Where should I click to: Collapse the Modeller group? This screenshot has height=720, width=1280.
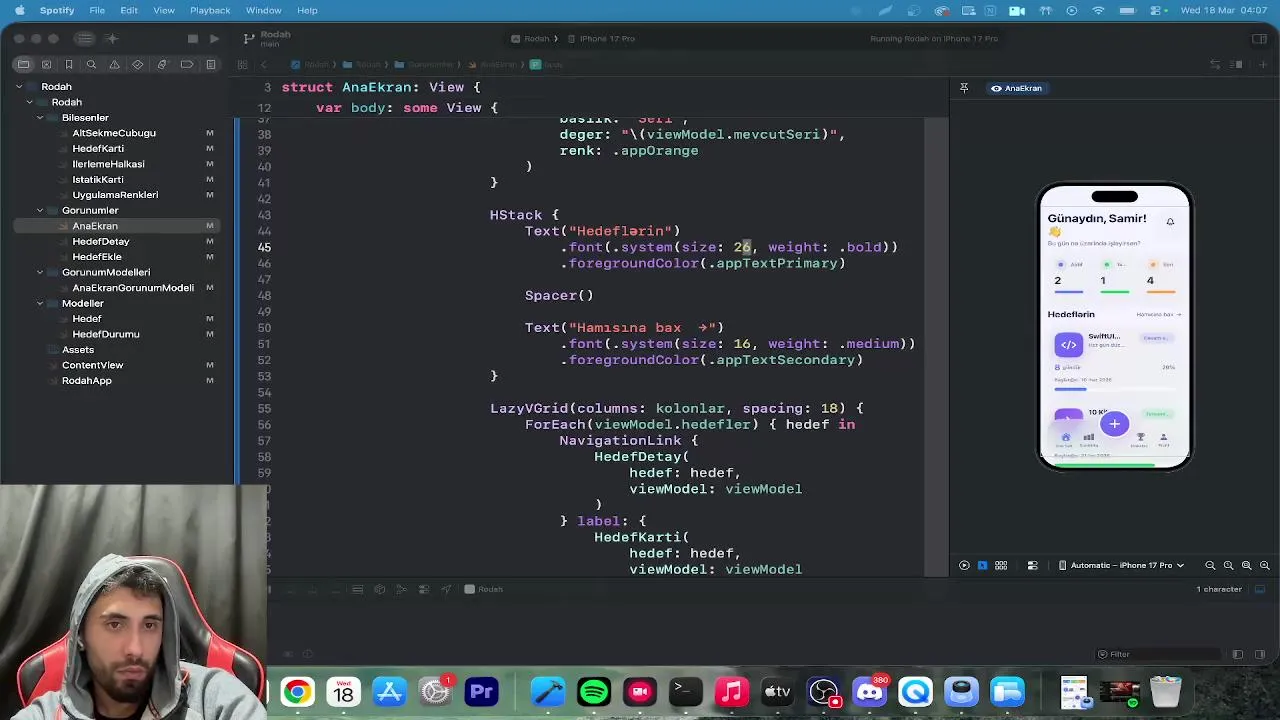tap(40, 303)
